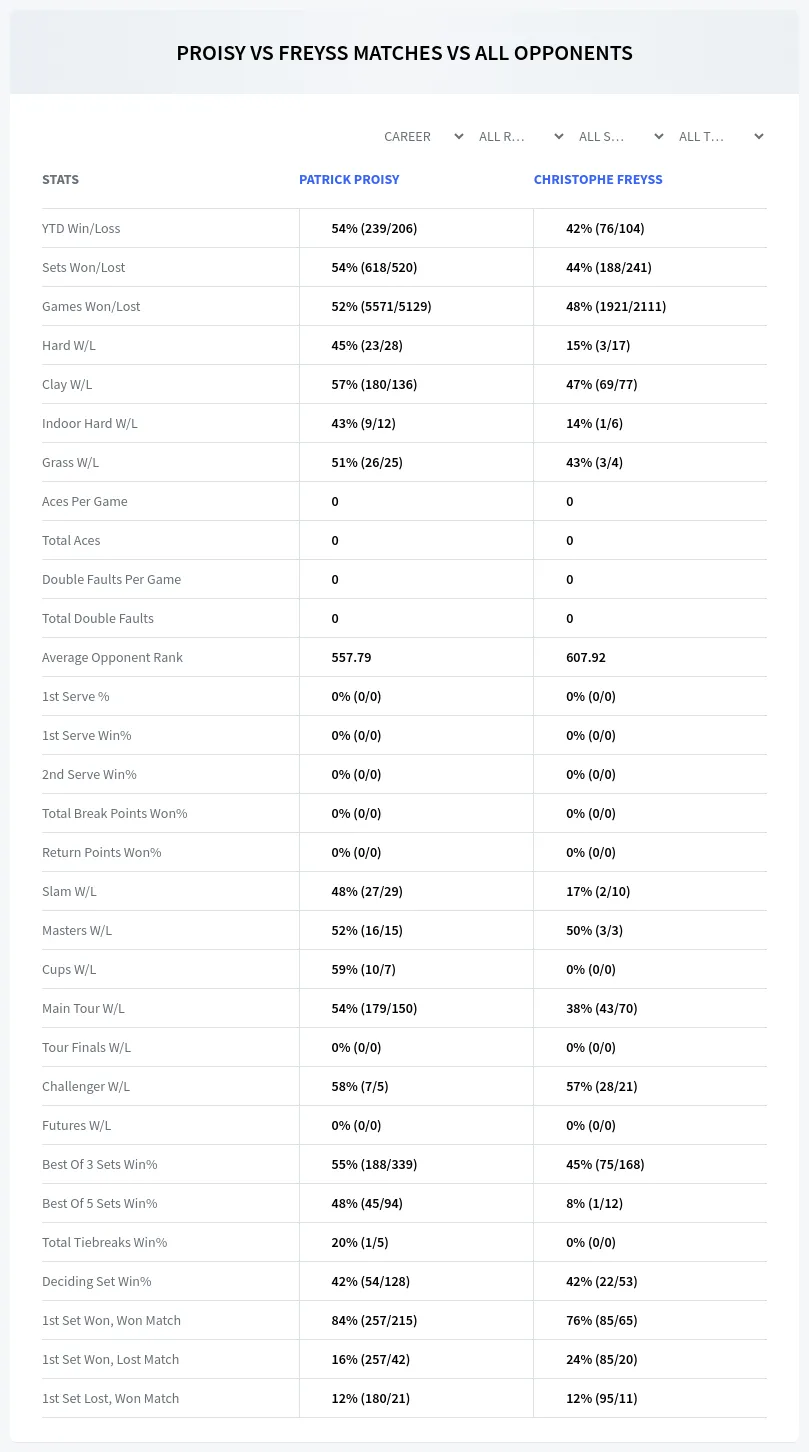Select the Slam W/L row label
Viewport: 809px width, 1452px height.
click(x=69, y=891)
